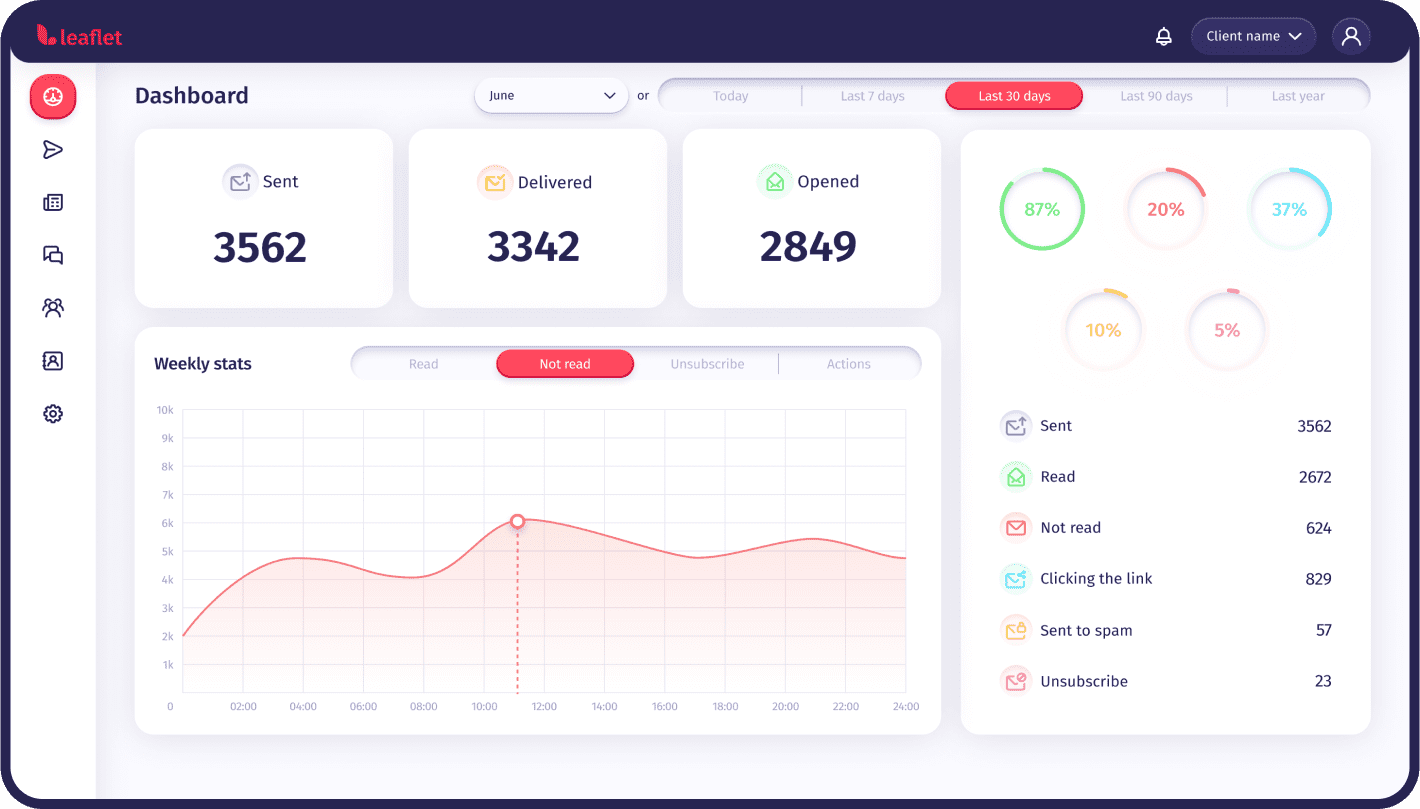Select the Today time range
Viewport: 1420px width, 809px height.
point(730,96)
